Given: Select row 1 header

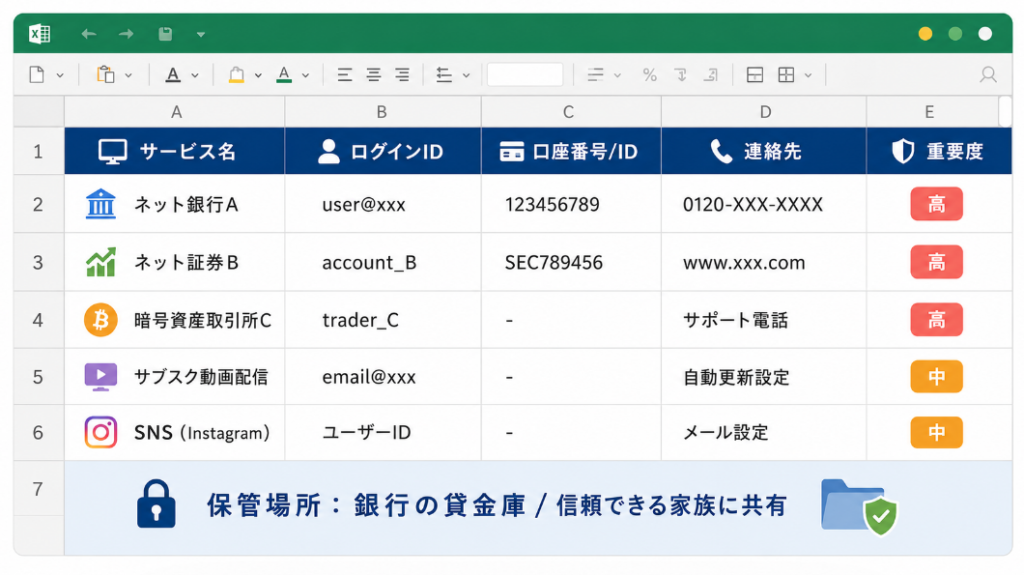Looking at the screenshot, I should (x=39, y=151).
